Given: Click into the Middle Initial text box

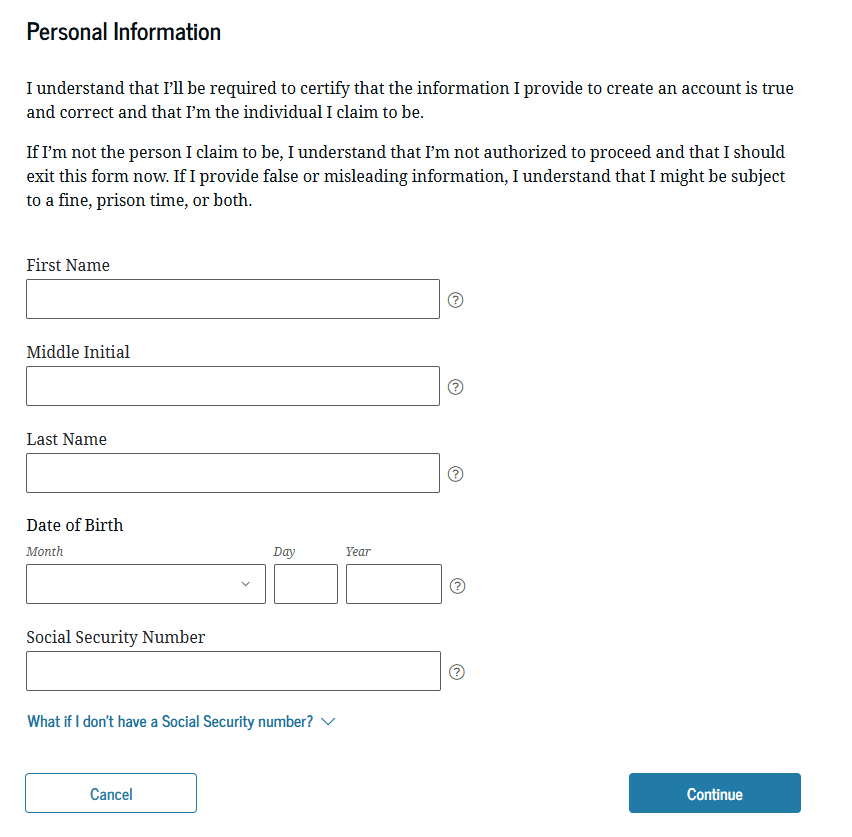Looking at the screenshot, I should [233, 386].
